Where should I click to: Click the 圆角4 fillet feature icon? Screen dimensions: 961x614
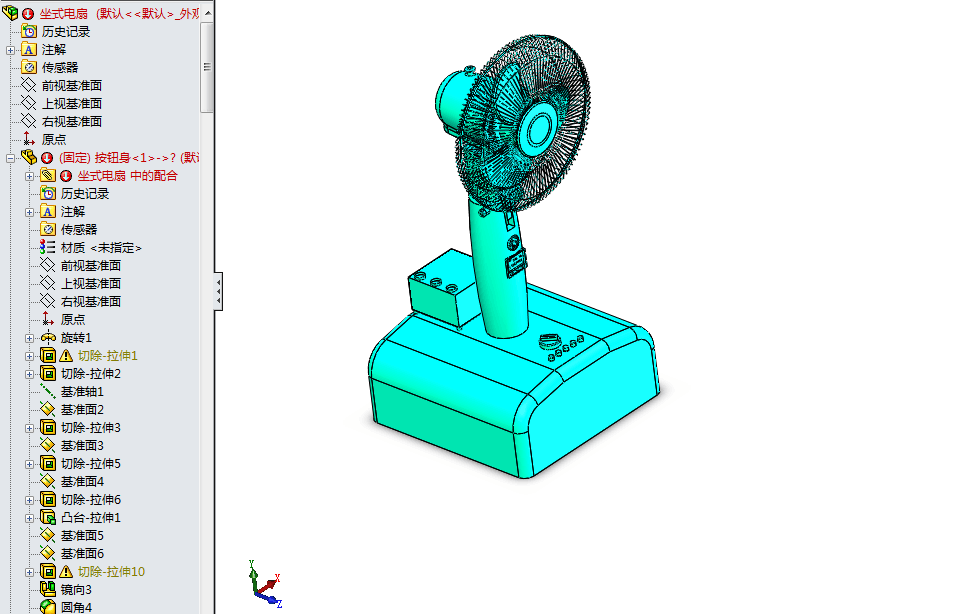coord(48,607)
